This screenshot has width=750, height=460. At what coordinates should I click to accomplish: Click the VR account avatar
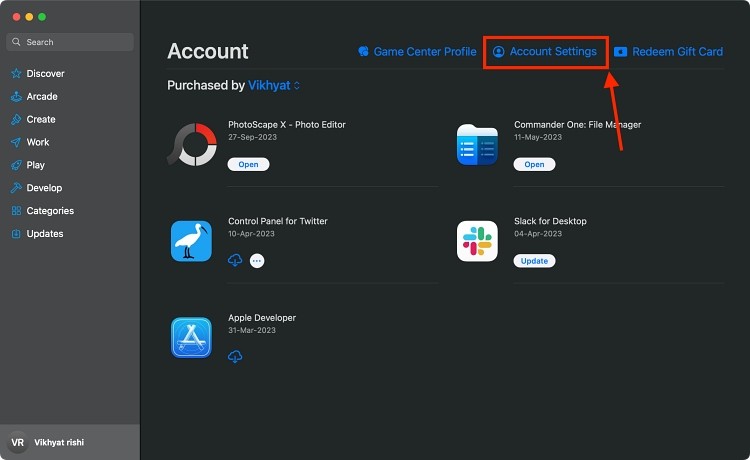(18, 442)
